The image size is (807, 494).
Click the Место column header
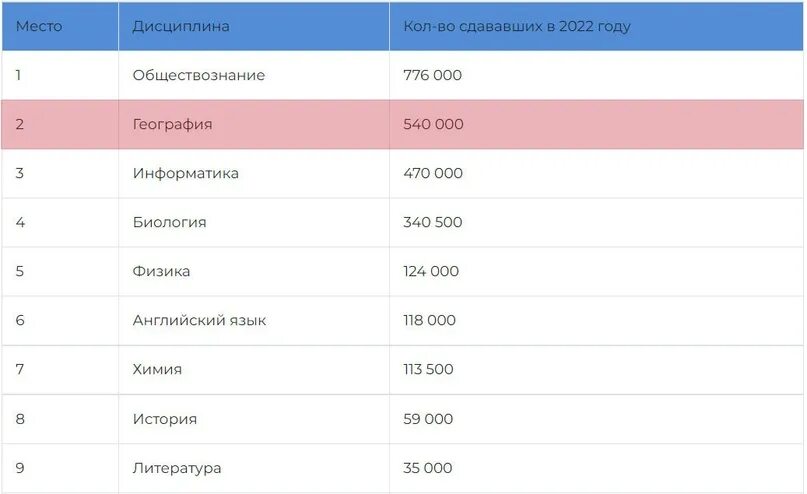[60, 26]
